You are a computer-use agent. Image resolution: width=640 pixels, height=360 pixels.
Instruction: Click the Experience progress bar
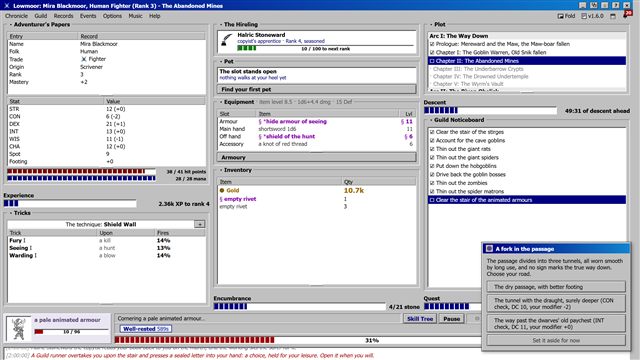[70, 203]
